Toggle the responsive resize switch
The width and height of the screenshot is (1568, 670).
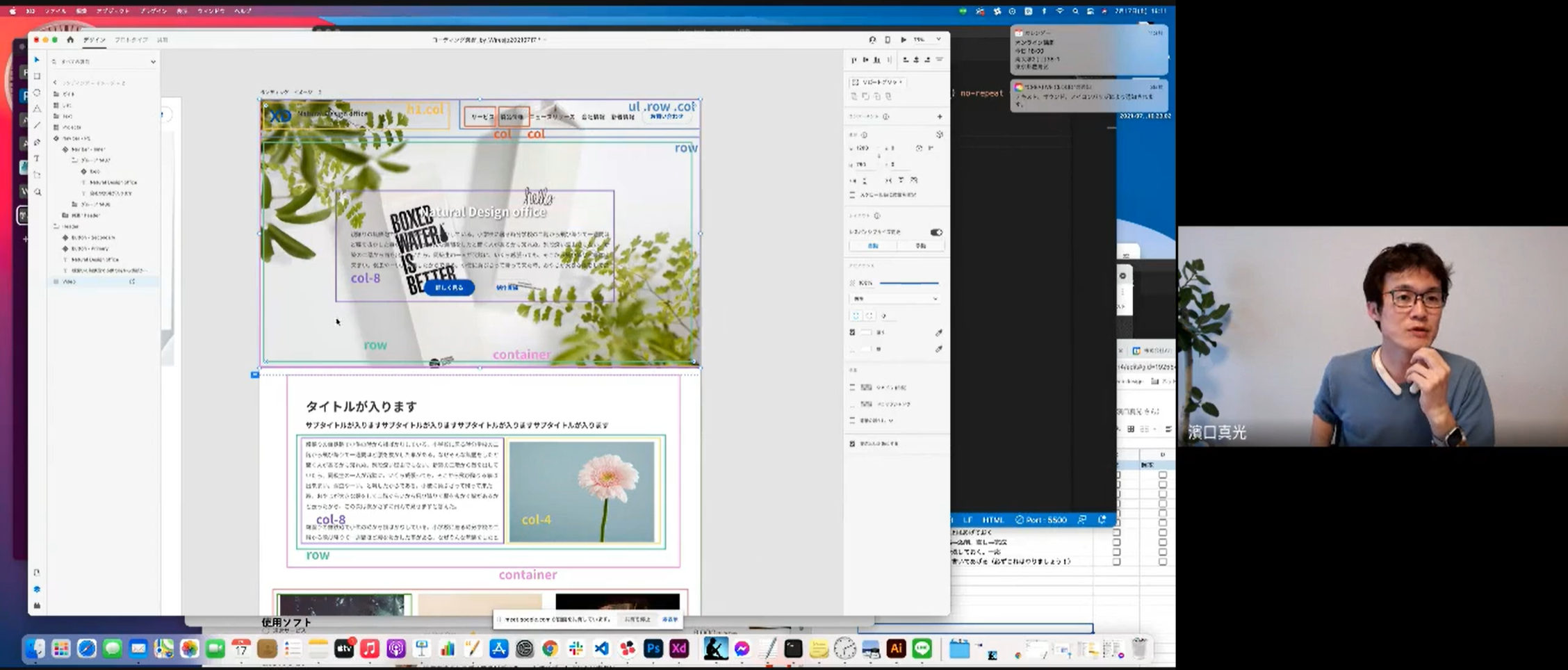pyautogui.click(x=936, y=232)
